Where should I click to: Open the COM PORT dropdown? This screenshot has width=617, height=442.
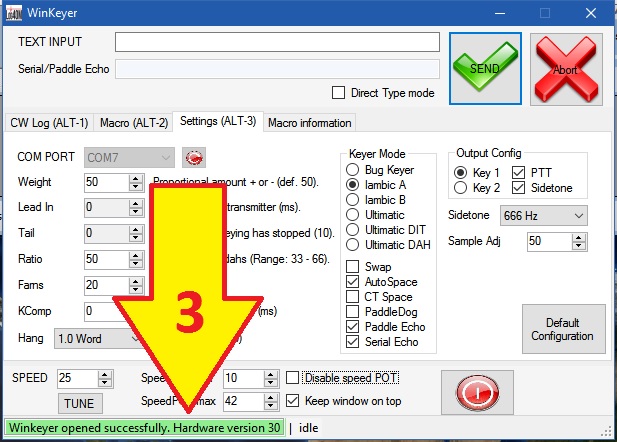pyautogui.click(x=129, y=158)
